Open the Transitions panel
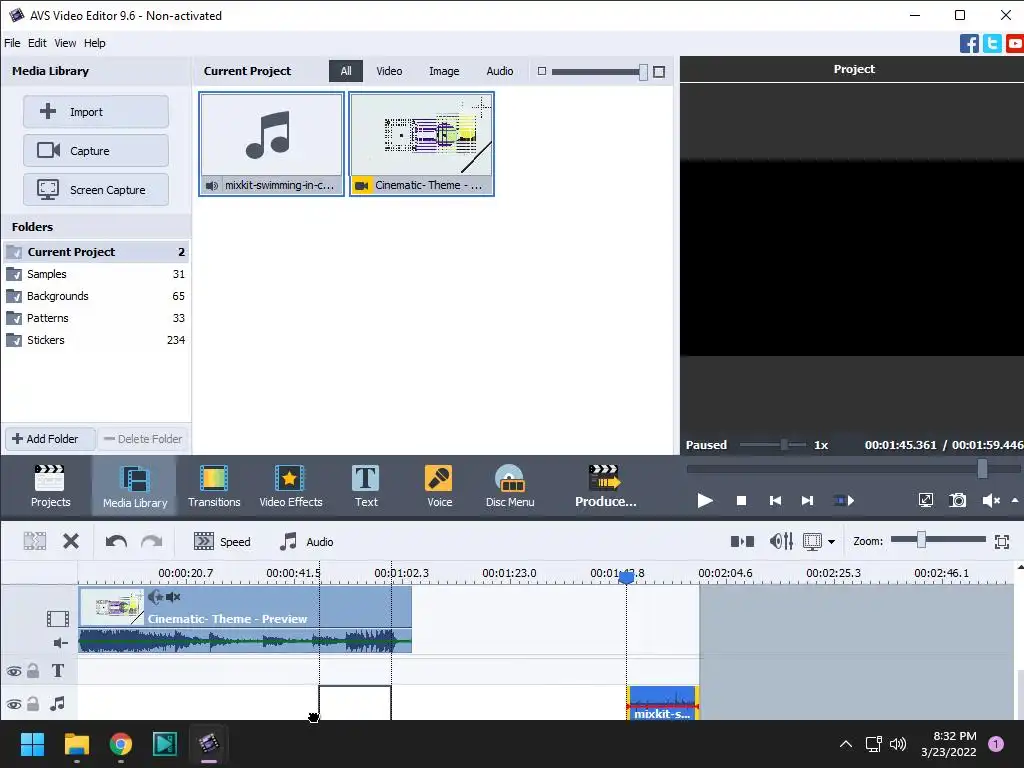The height and width of the screenshot is (768, 1024). pyautogui.click(x=214, y=486)
